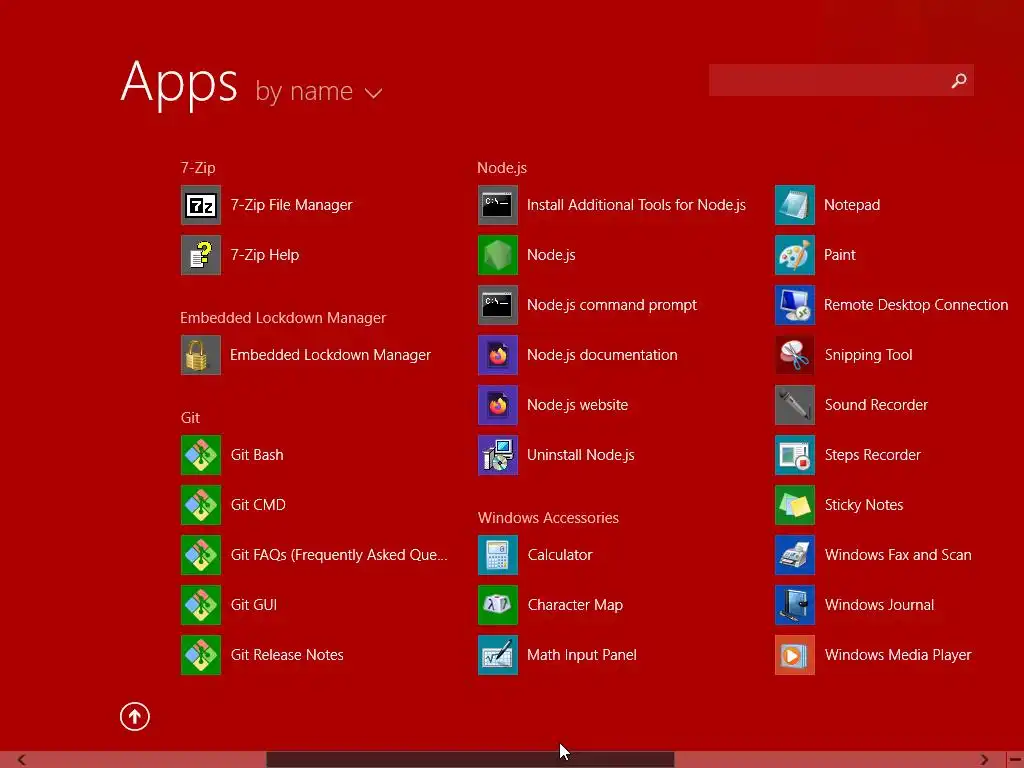The image size is (1024, 768).
Task: Open the 7-Zip File Manager icon
Action: (200, 205)
